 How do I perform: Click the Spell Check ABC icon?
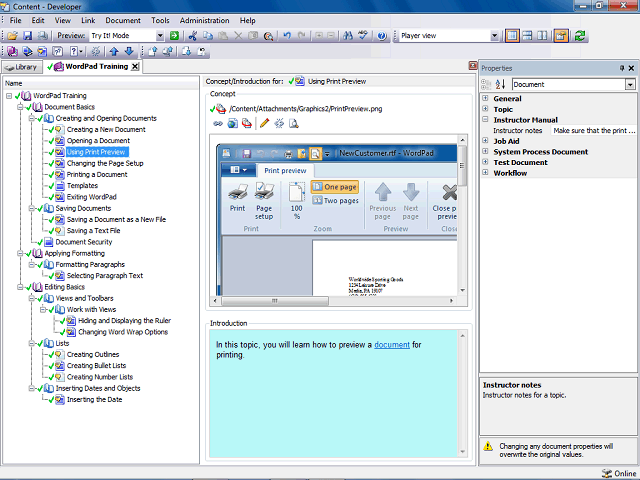(x=363, y=36)
